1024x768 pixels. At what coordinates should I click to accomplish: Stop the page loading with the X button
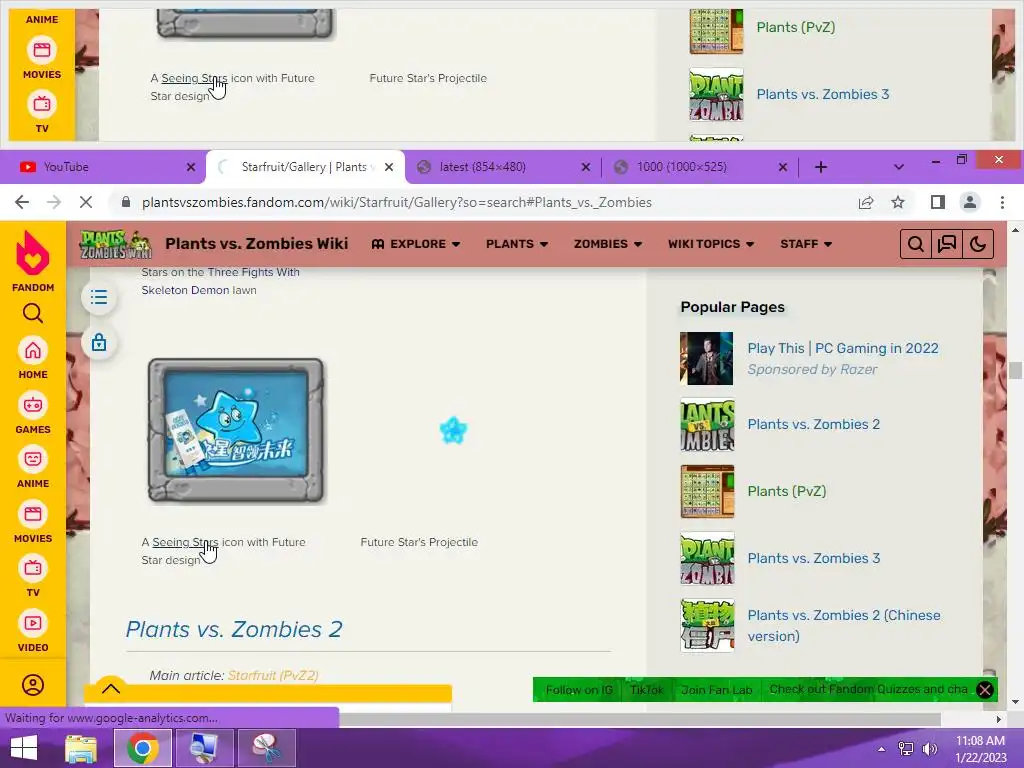point(86,202)
